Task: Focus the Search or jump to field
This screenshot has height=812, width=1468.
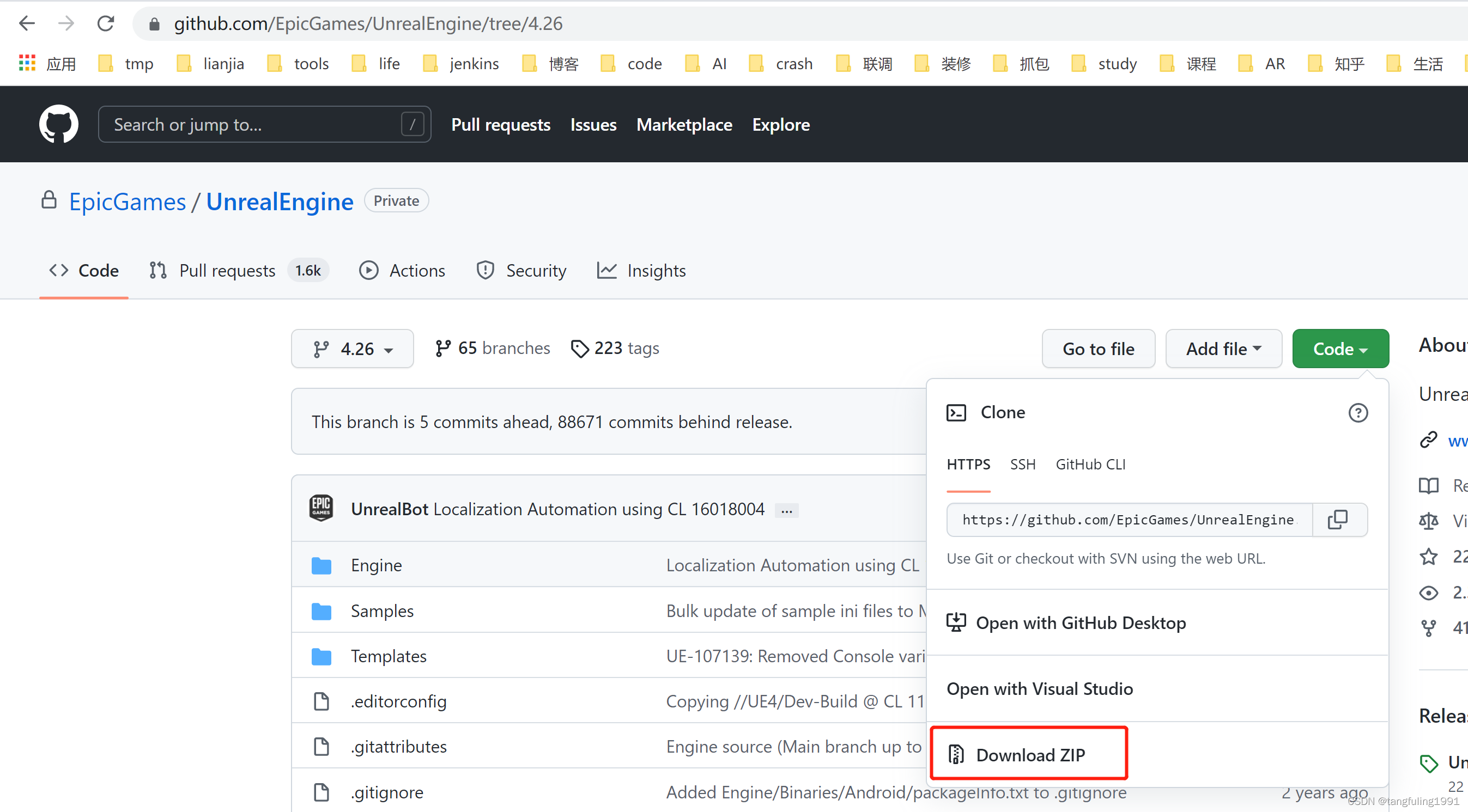Action: click(264, 124)
